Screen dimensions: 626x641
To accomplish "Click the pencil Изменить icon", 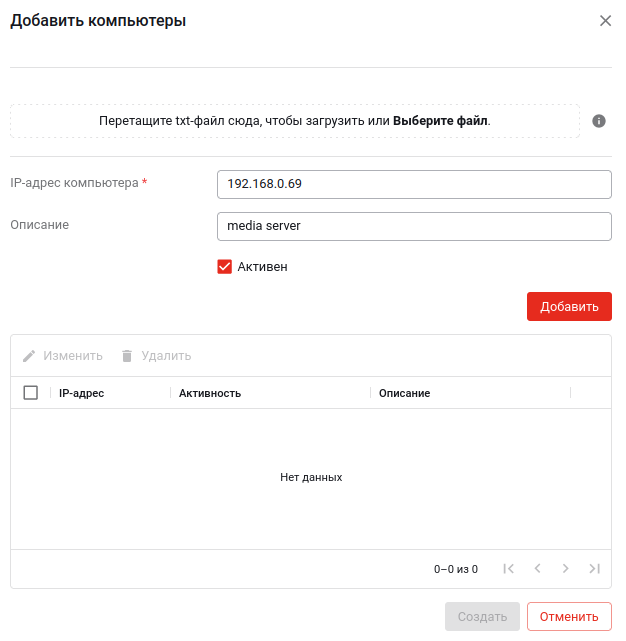I will click(29, 356).
